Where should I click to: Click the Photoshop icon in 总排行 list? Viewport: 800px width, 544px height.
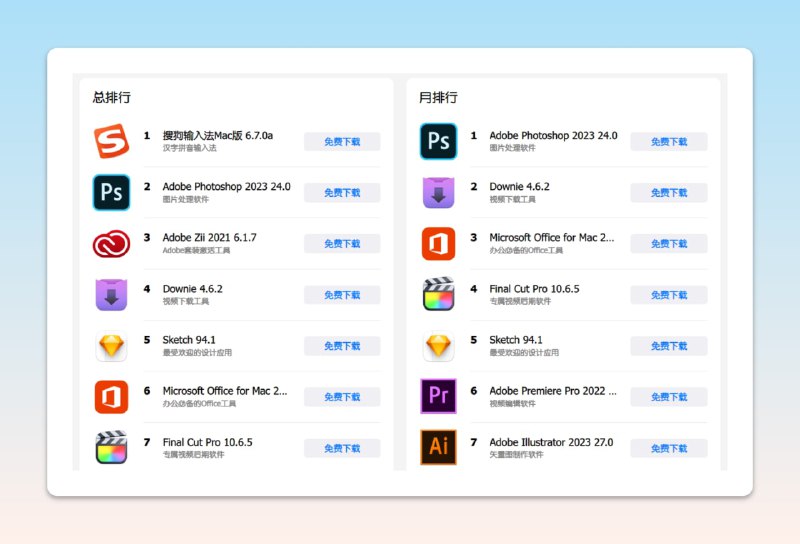coord(112,192)
